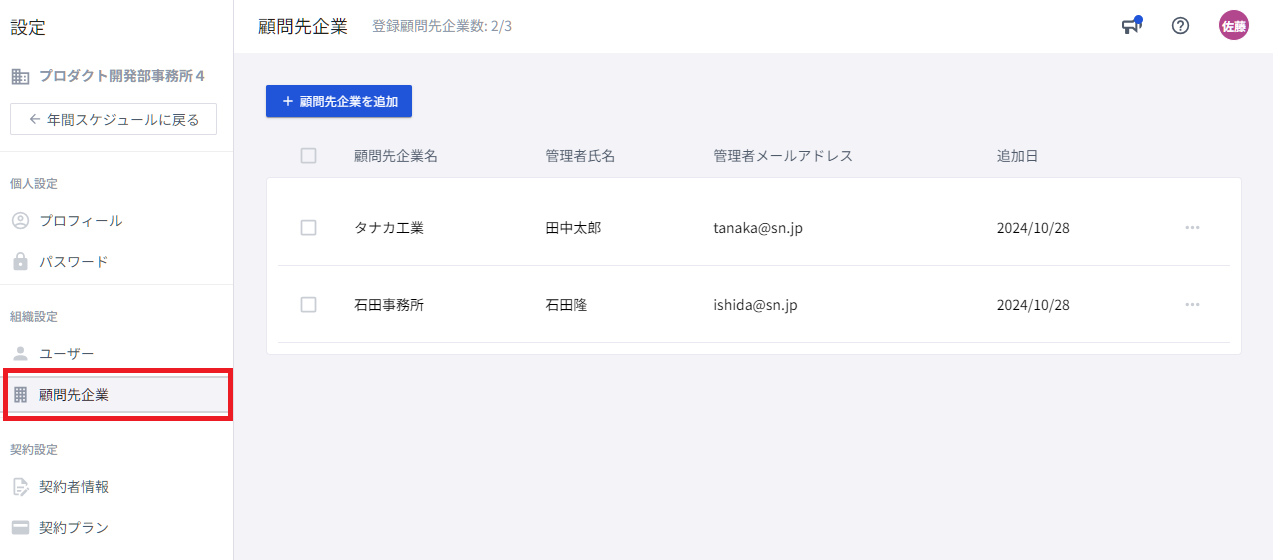
Task: Open the more options menu for 石田事務所
Action: (x=1191, y=305)
